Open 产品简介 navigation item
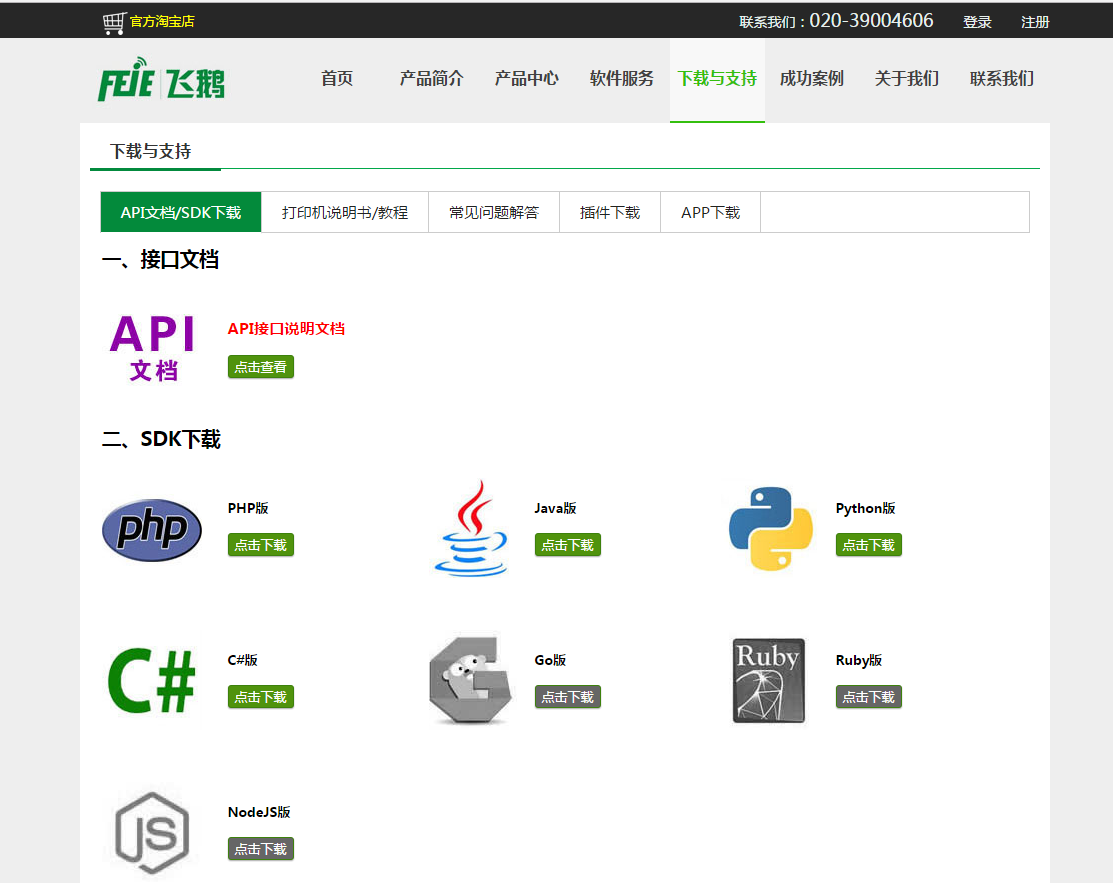The width and height of the screenshot is (1113, 883). pos(431,79)
